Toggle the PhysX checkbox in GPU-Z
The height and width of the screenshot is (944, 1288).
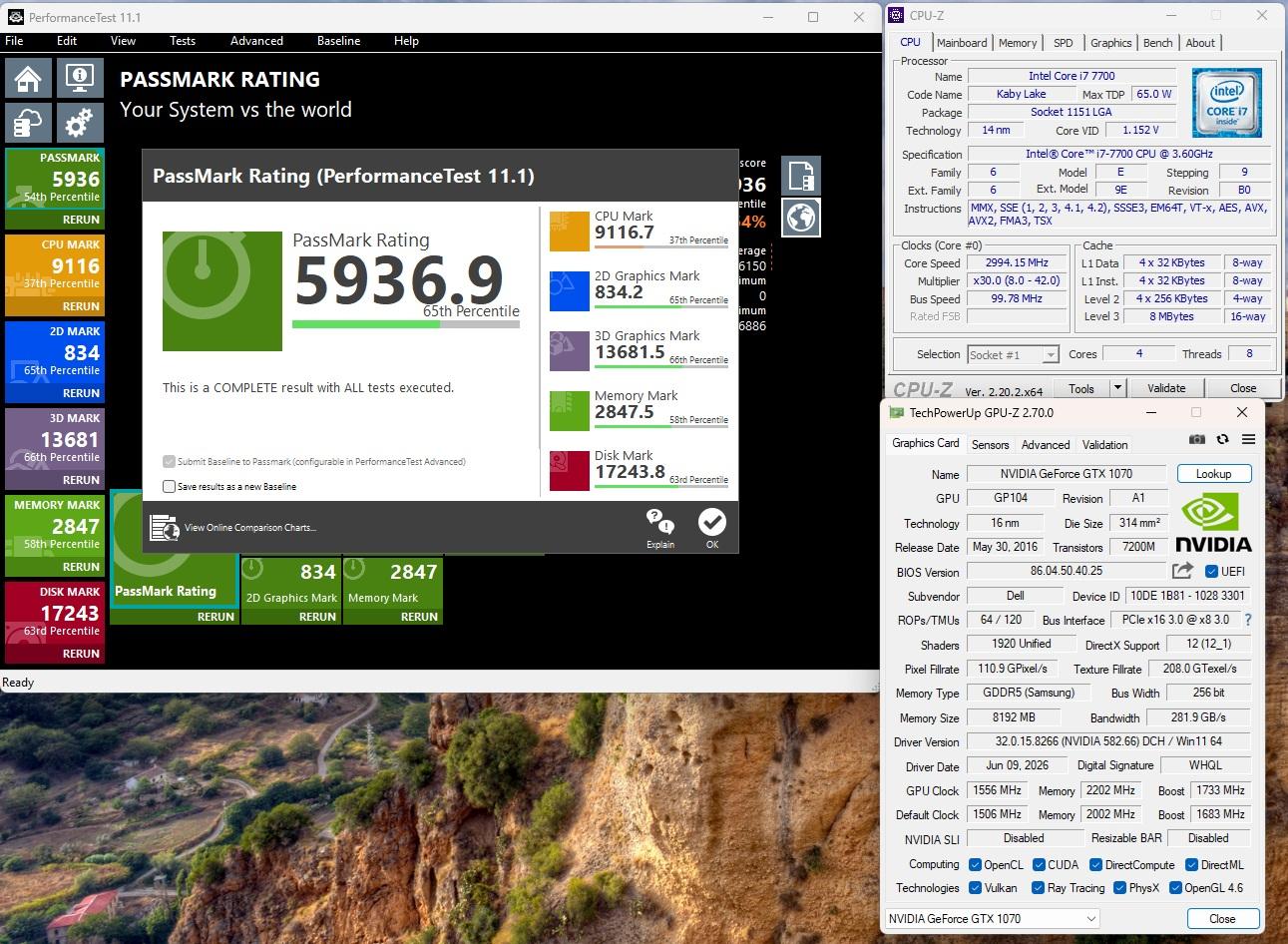(1119, 888)
